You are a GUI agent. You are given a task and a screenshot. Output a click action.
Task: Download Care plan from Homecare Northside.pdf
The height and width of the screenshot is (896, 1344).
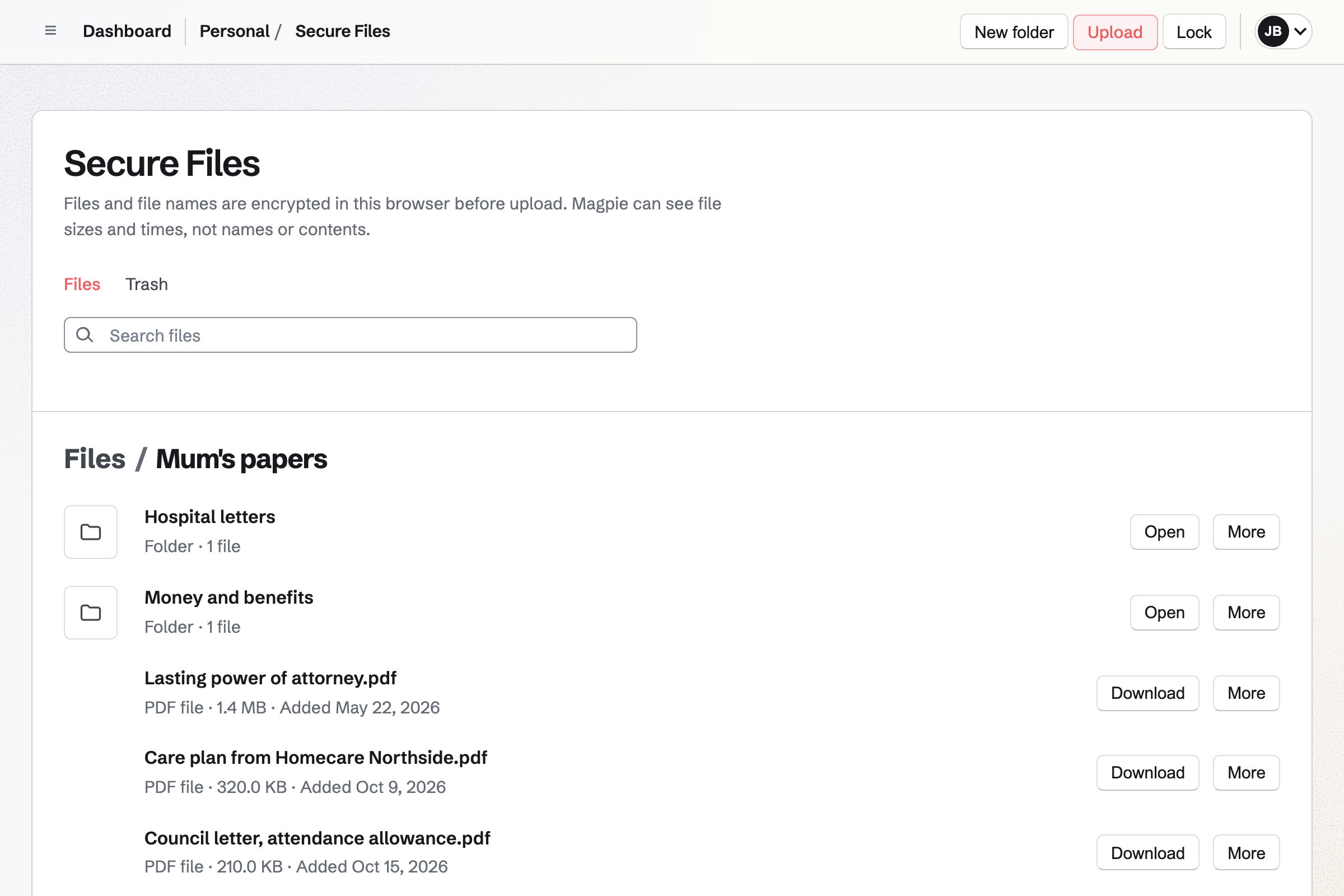[x=1147, y=773]
